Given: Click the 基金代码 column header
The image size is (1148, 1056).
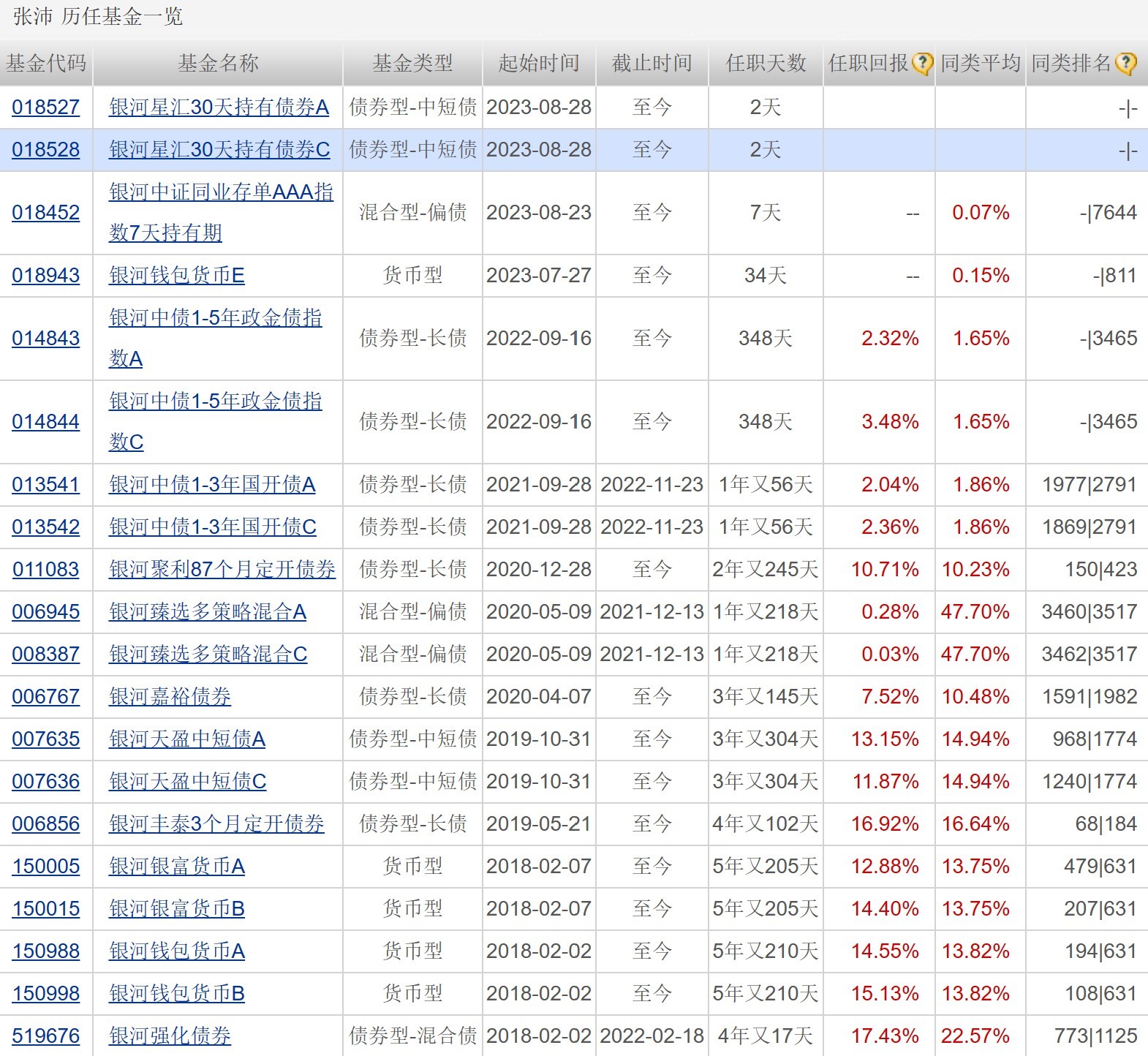Looking at the screenshot, I should 46,64.
